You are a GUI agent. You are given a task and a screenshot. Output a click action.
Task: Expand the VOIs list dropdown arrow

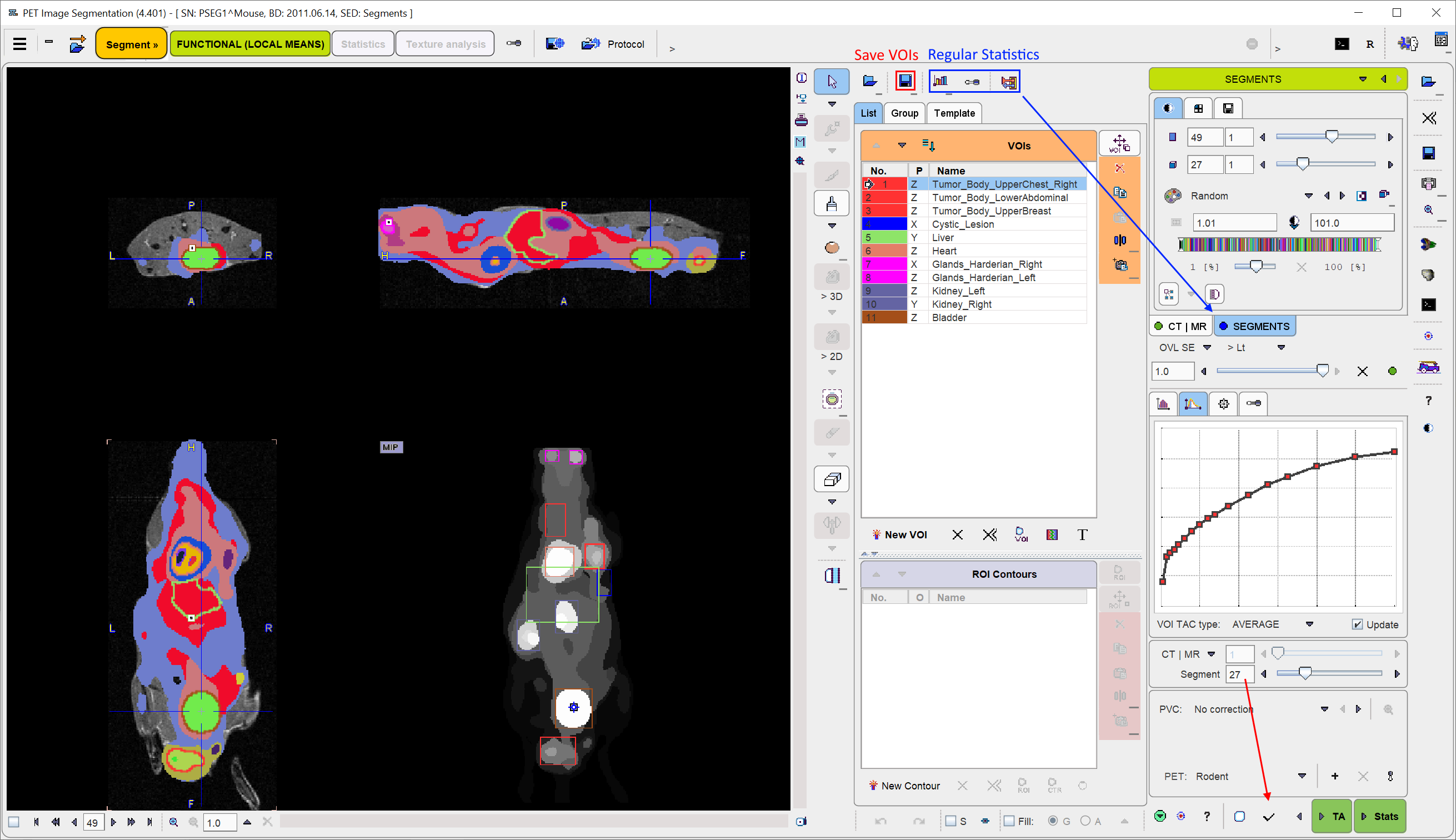tap(902, 146)
